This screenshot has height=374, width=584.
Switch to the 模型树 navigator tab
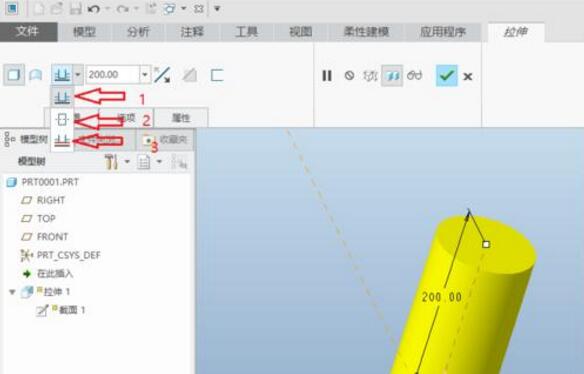26,140
